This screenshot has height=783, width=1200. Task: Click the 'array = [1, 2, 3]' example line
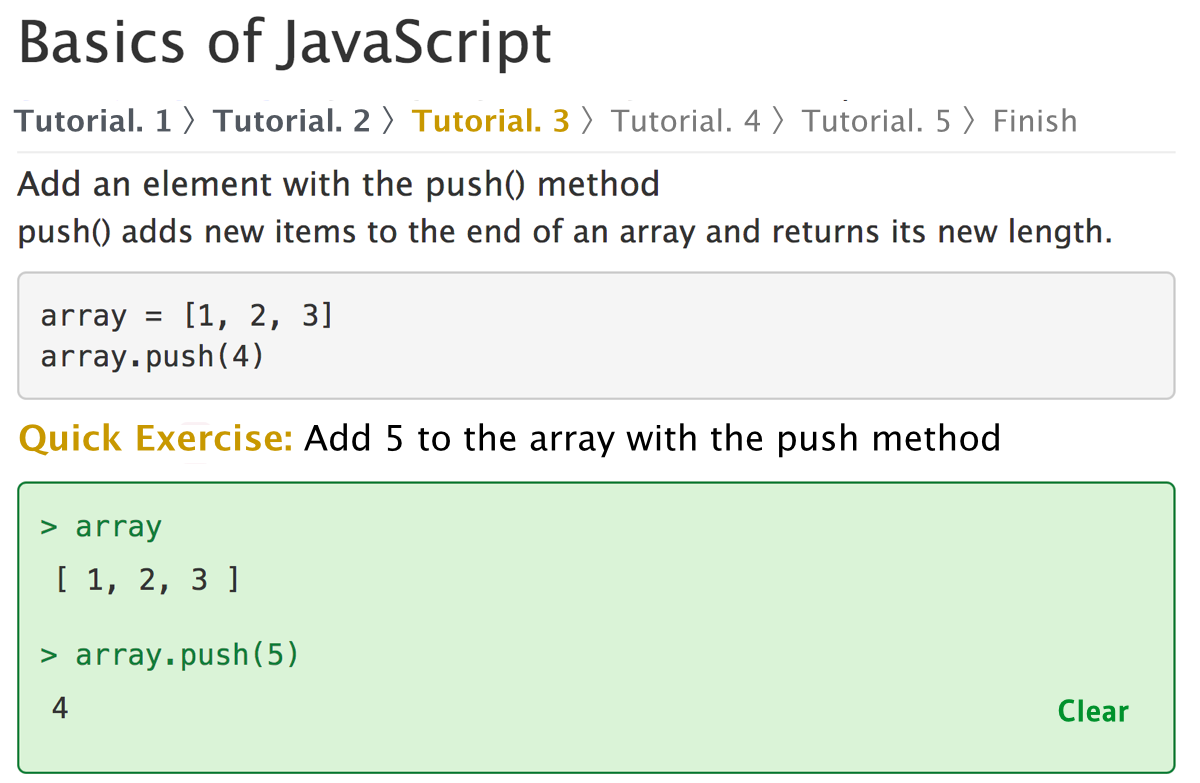[186, 316]
